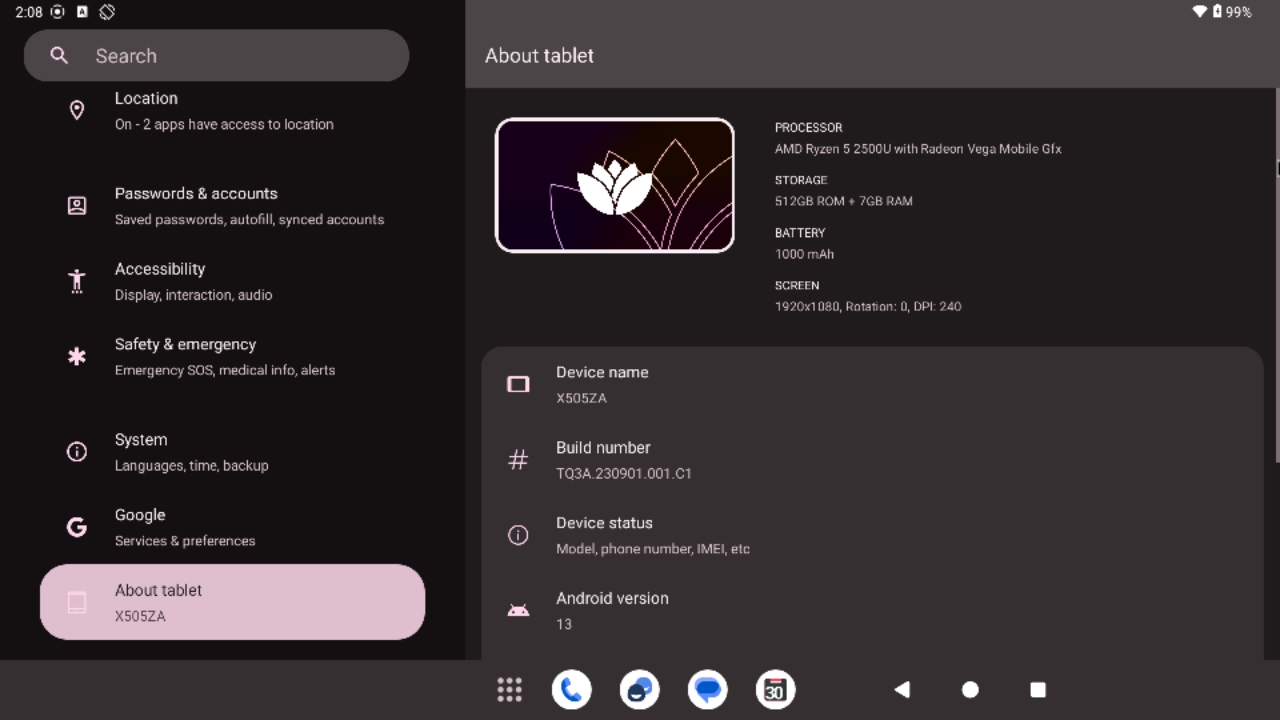1280x720 pixels.
Task: Select the Accessibility icon in the sidebar
Action: [x=77, y=281]
